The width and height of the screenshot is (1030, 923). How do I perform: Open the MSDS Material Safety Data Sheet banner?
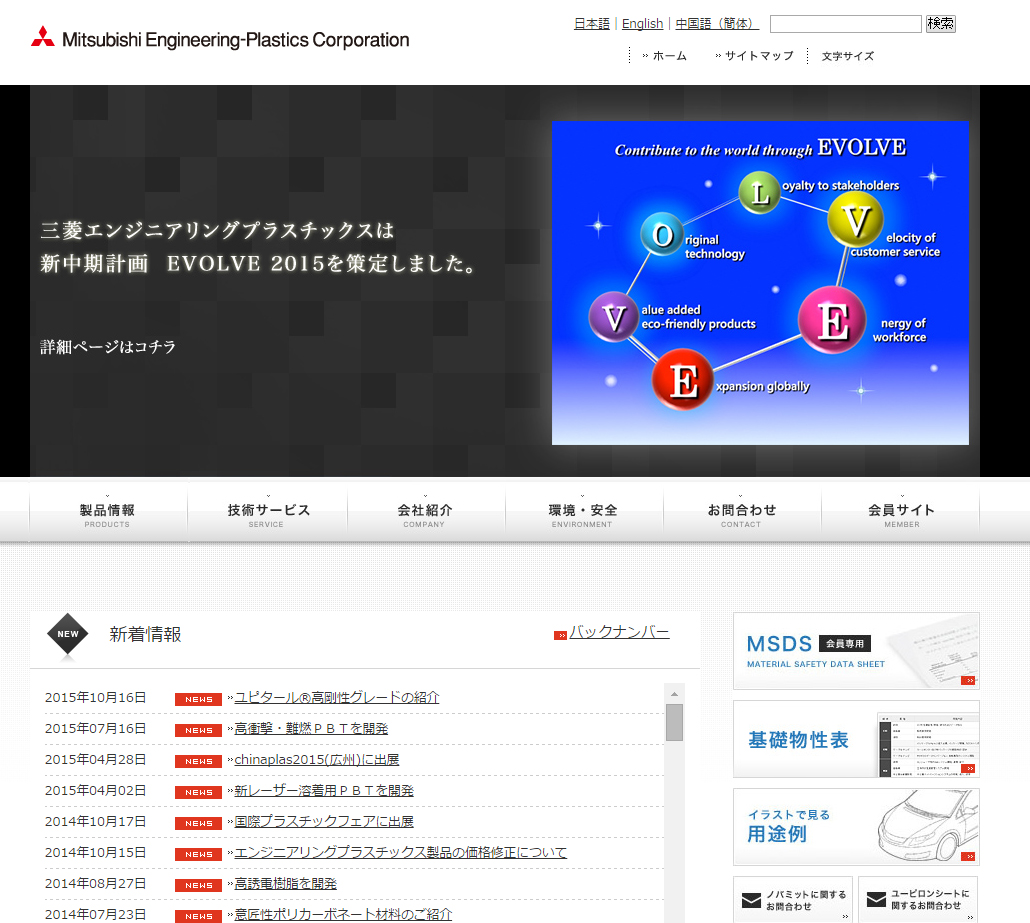coord(856,651)
